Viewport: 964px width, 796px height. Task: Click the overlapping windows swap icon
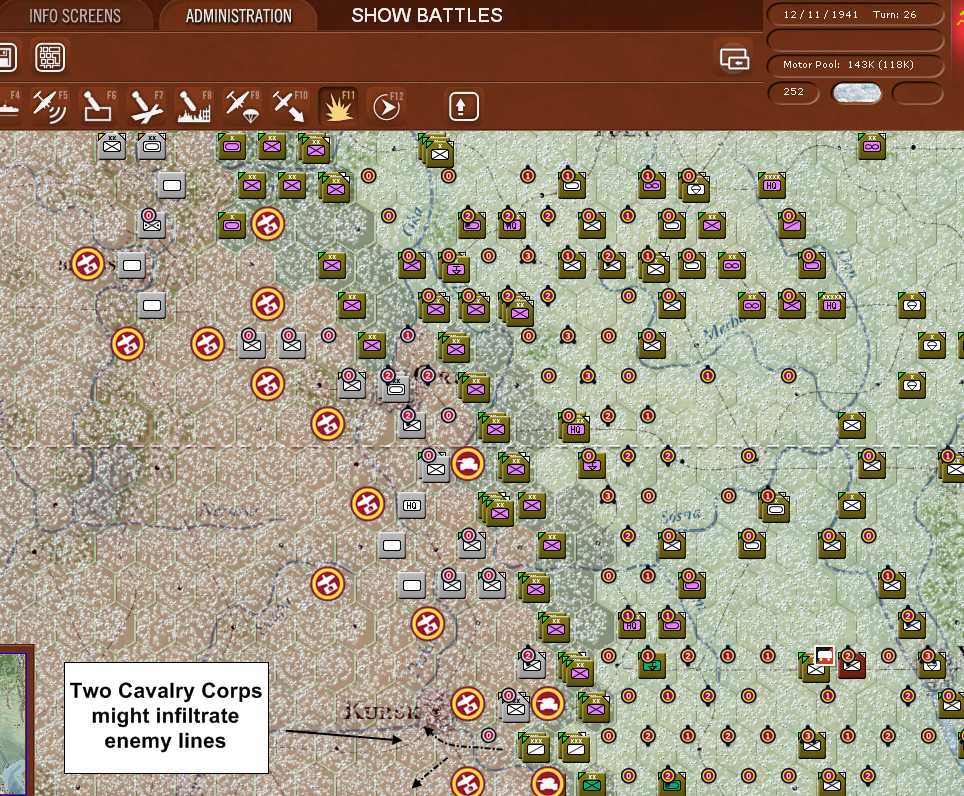[x=735, y=59]
